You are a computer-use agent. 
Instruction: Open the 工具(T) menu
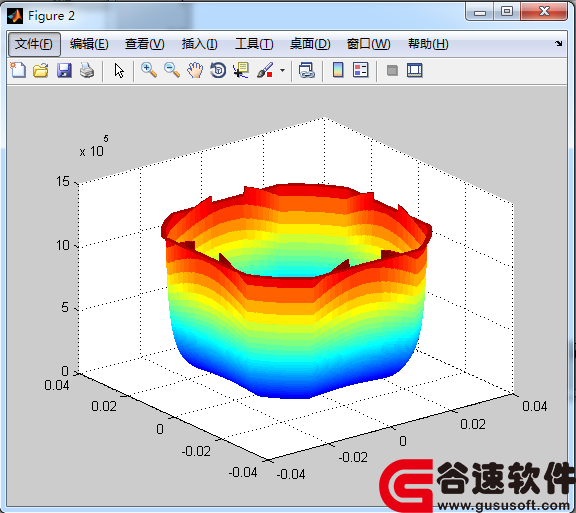254,44
